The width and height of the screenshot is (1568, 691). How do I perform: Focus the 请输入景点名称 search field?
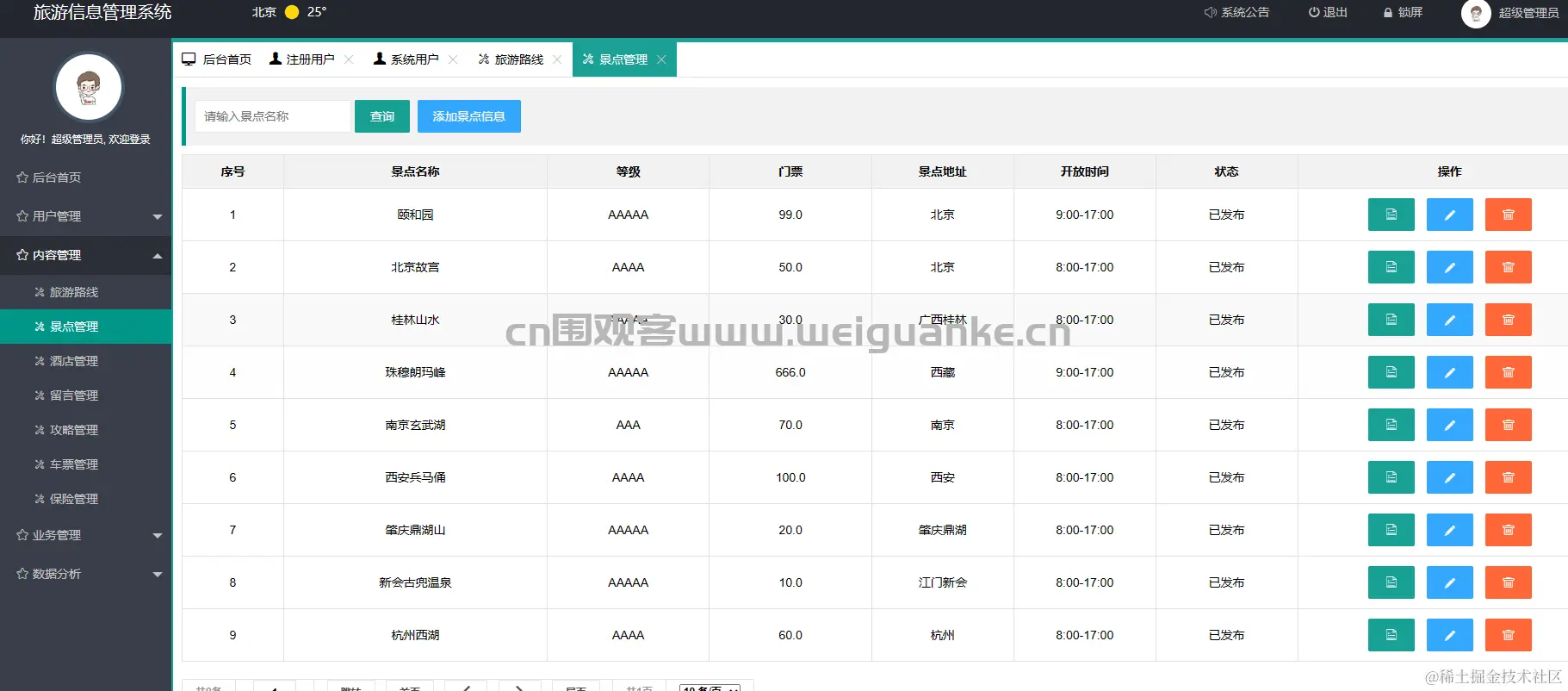pos(273,116)
